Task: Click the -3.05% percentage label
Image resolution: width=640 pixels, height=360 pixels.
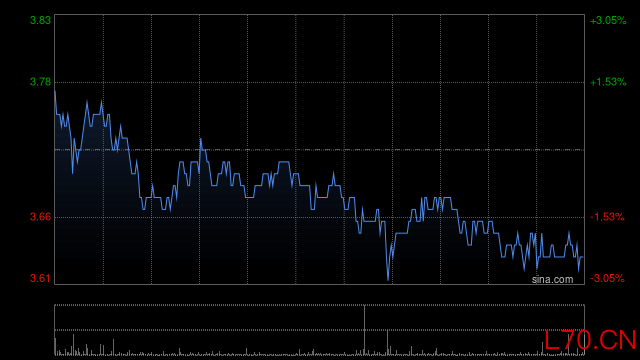Action: point(607,278)
